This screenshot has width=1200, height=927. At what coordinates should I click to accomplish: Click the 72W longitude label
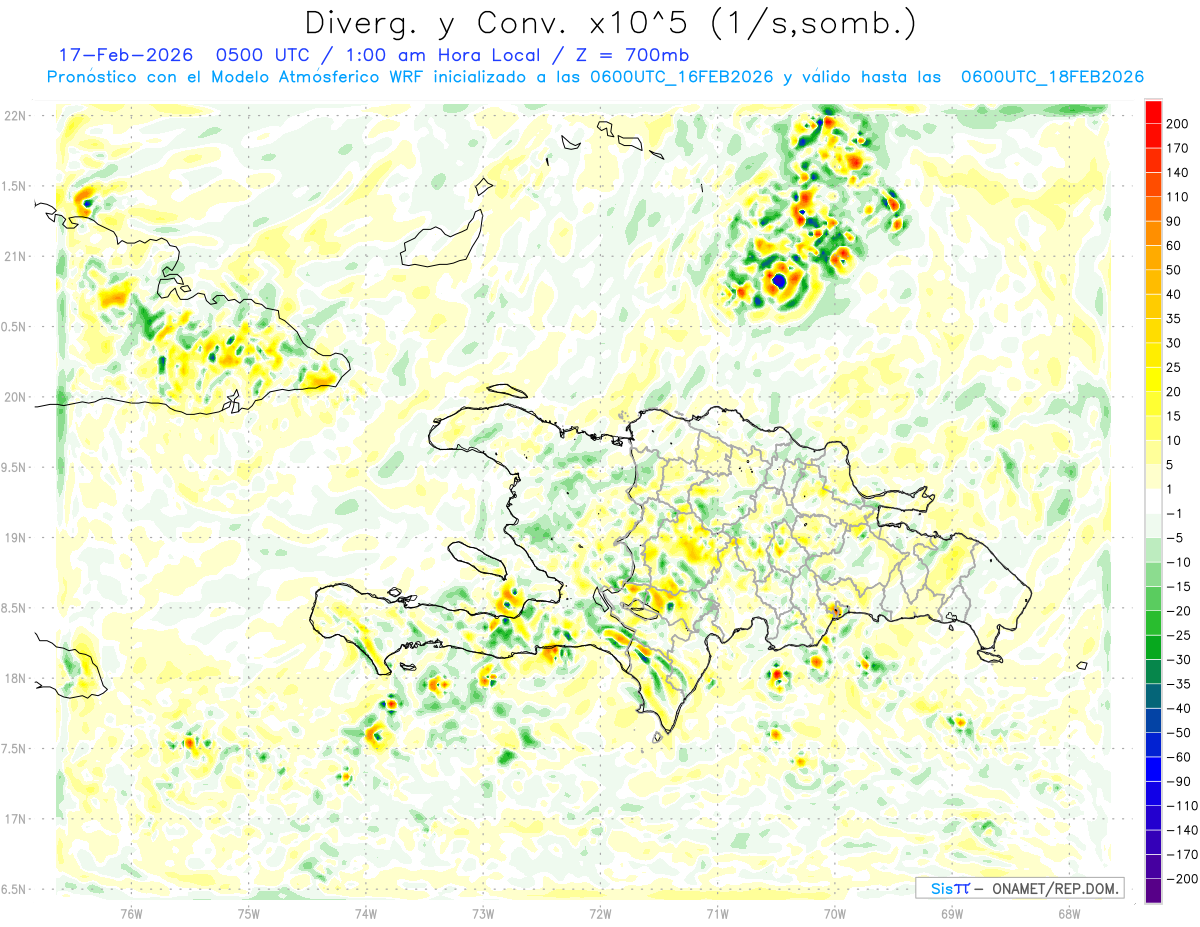click(x=600, y=913)
